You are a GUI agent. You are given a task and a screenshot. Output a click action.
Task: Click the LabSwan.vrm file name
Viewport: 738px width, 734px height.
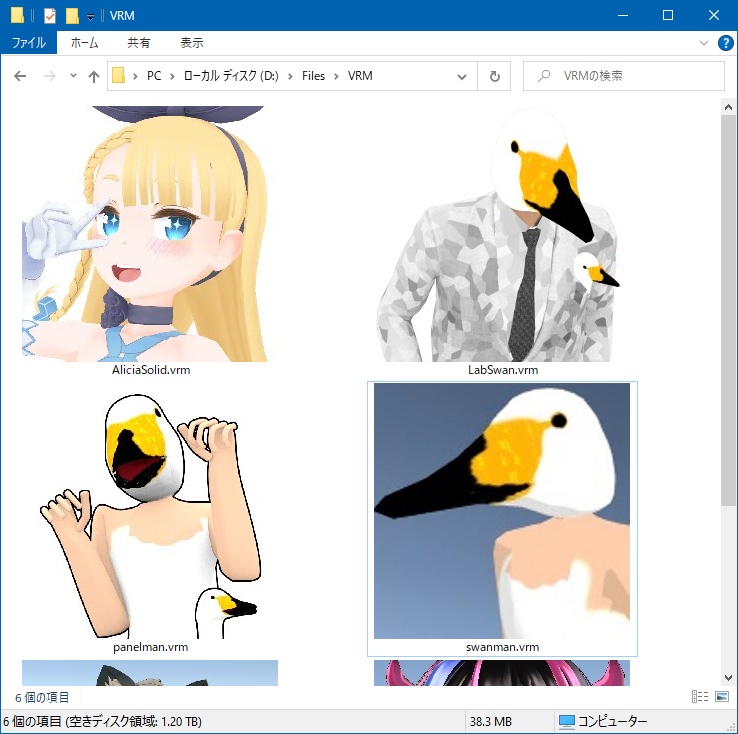503,370
